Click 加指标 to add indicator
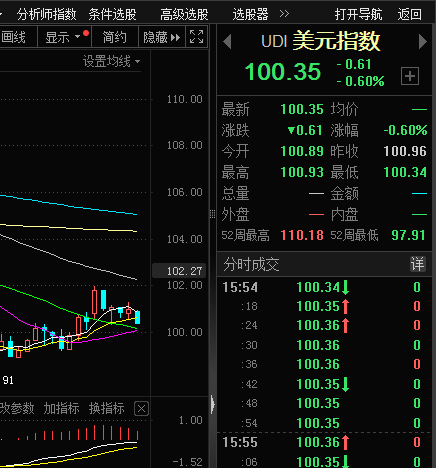436x468 pixels. 61,408
